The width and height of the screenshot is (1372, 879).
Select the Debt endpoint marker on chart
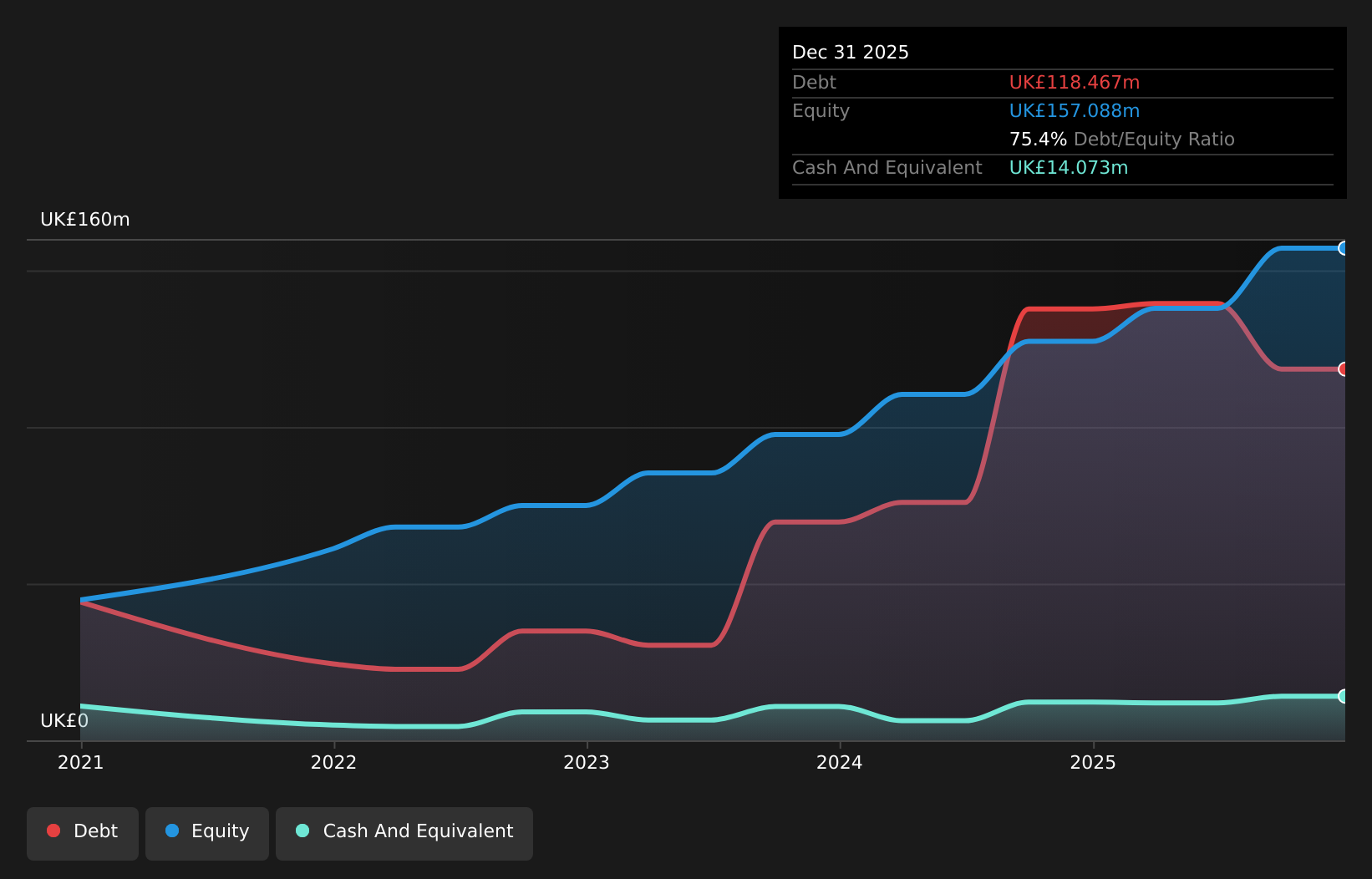1344,369
